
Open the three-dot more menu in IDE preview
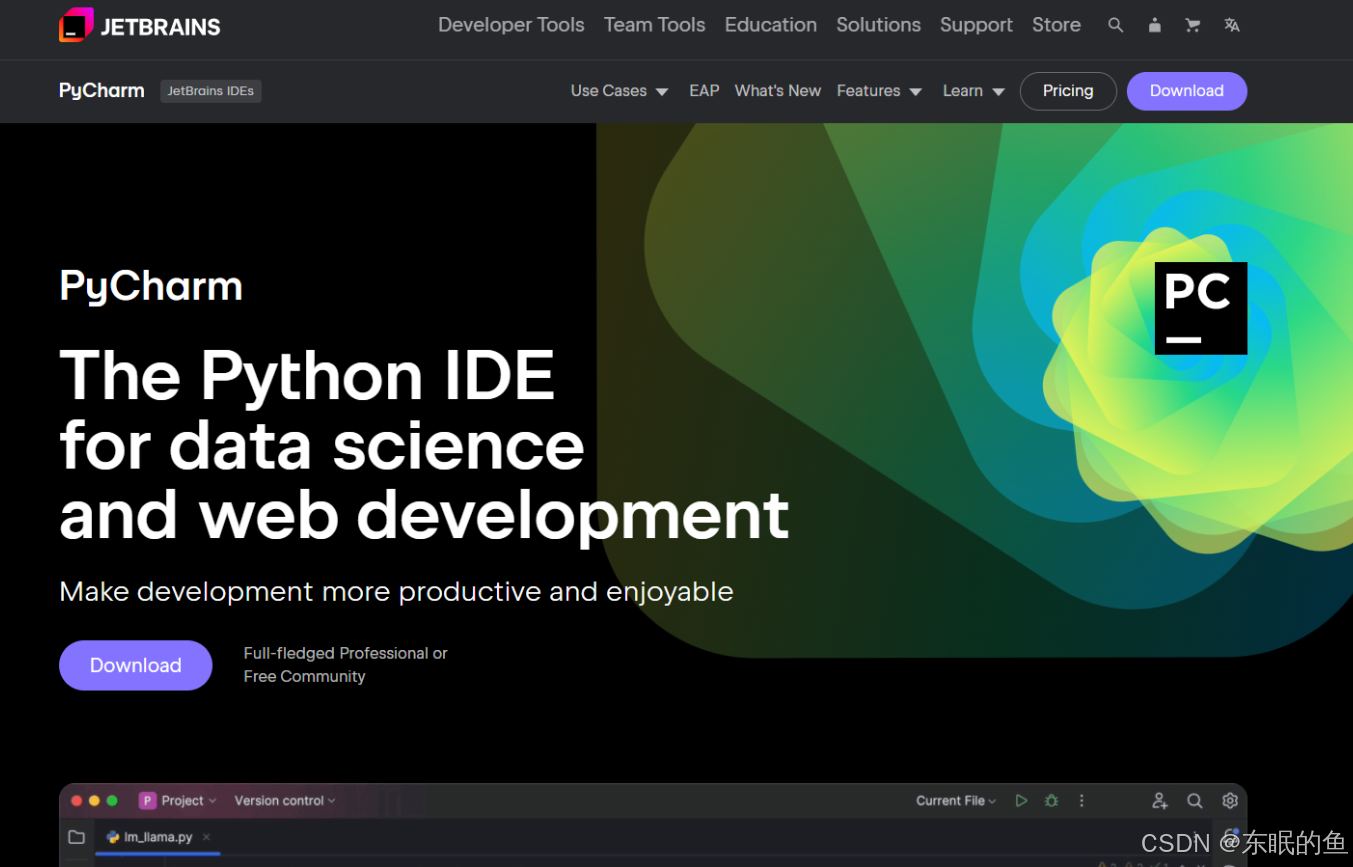pos(1081,801)
